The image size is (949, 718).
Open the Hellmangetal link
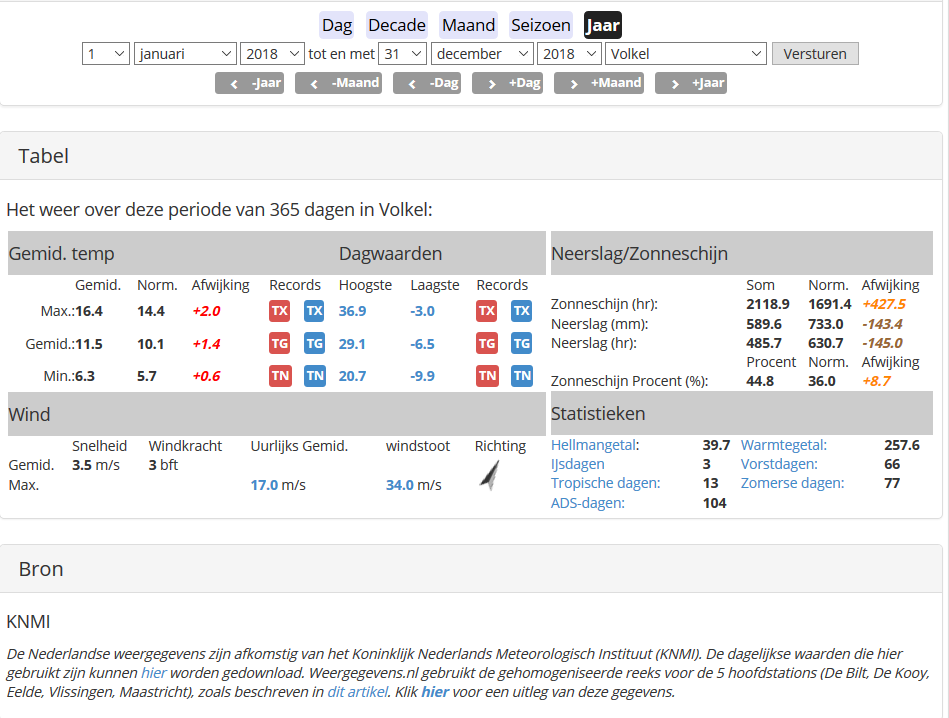(x=593, y=445)
